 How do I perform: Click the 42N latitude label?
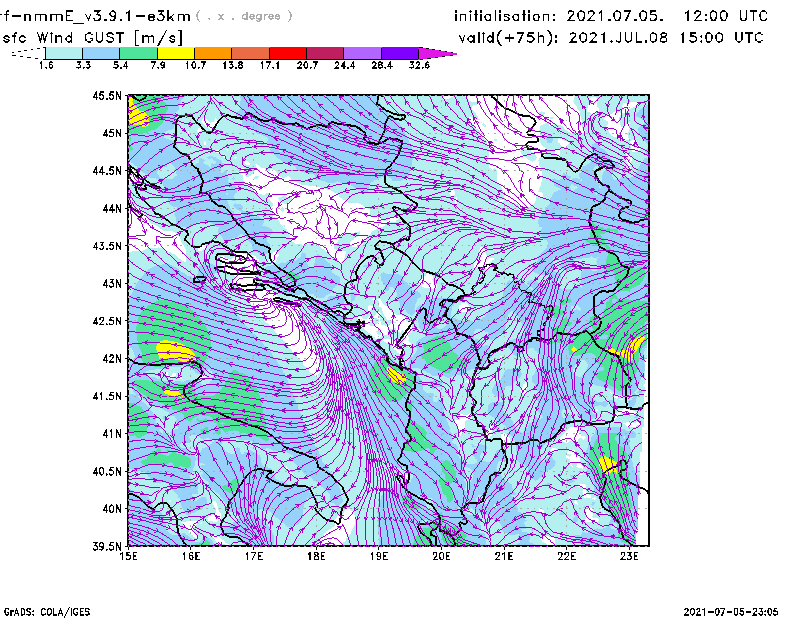tap(112, 359)
